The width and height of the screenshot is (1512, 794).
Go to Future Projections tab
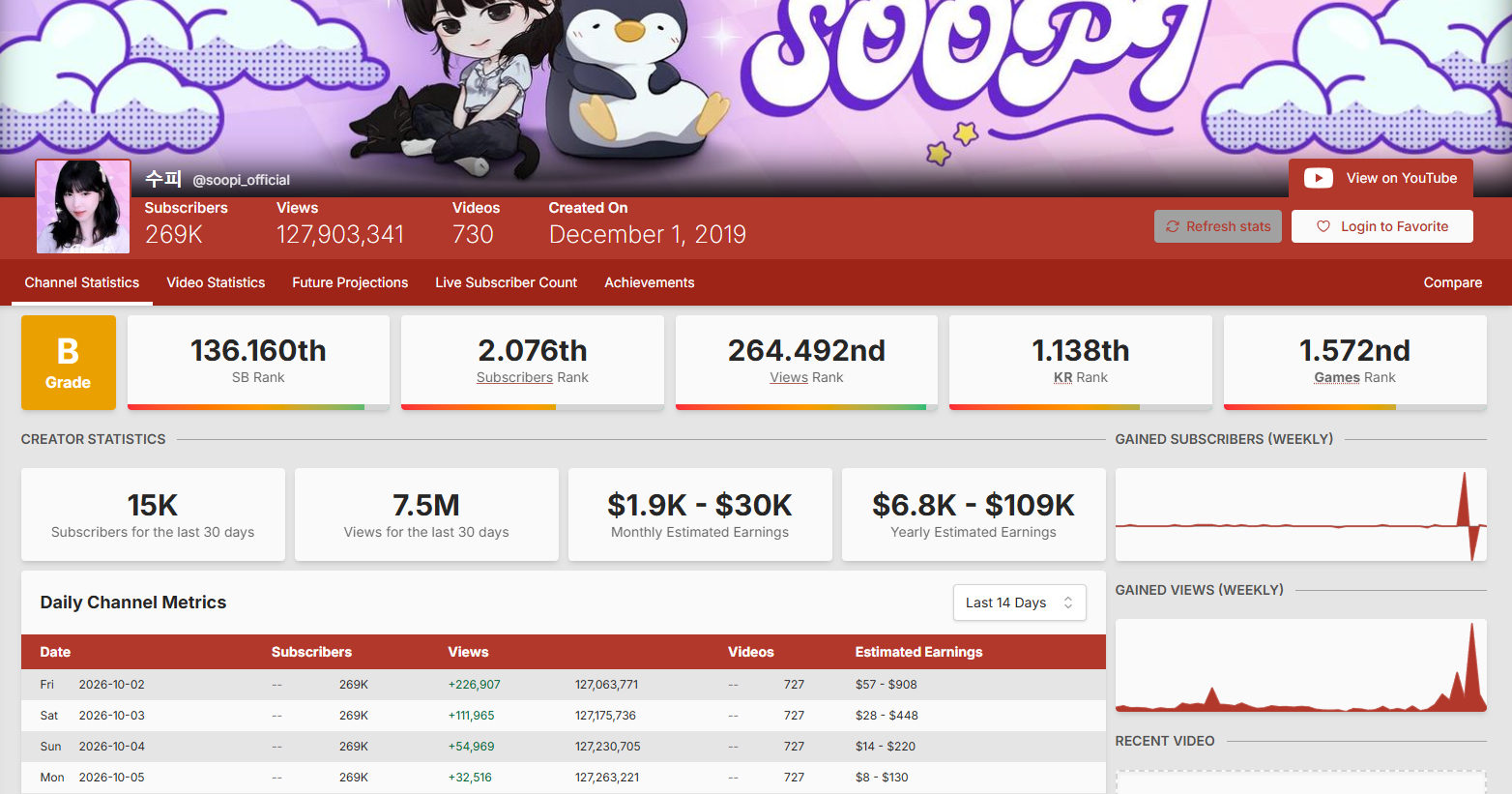[x=350, y=282]
